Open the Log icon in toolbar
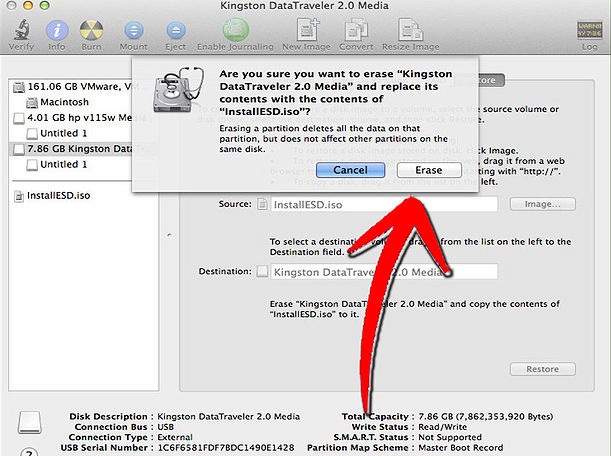The height and width of the screenshot is (456, 611). 590,30
